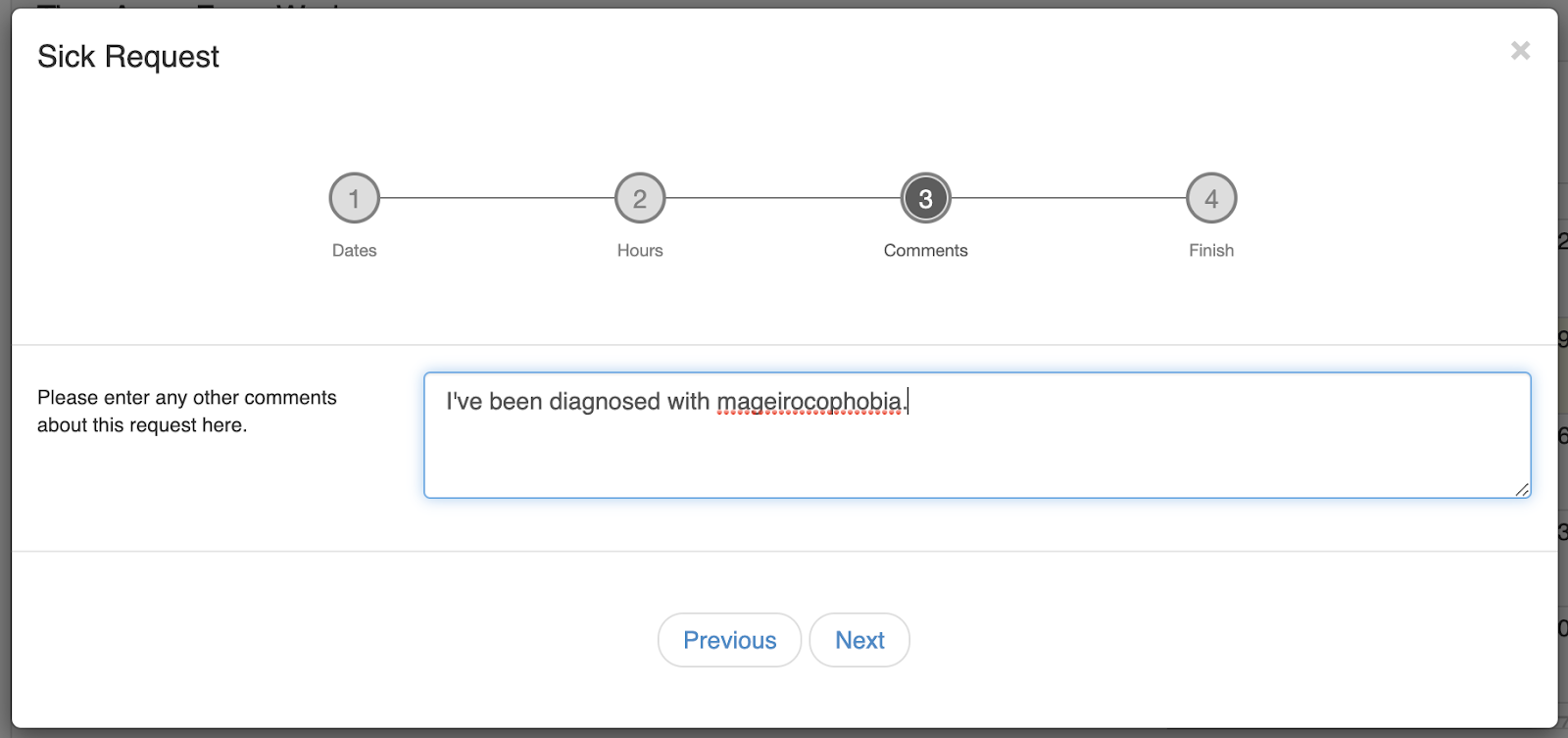The height and width of the screenshot is (738, 1568).
Task: Click connector line between steps 2 and 3
Action: point(783,198)
